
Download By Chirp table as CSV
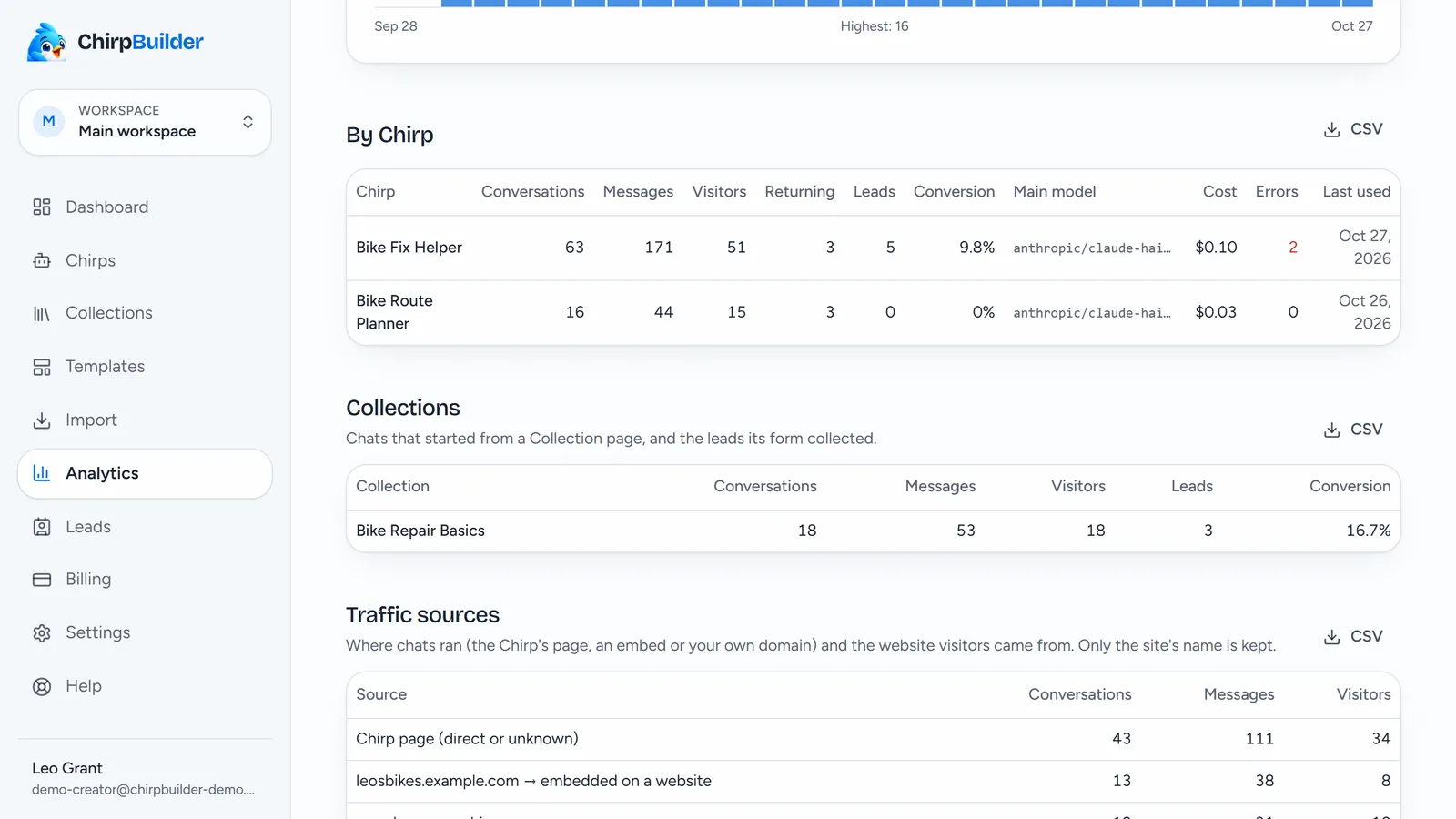click(1353, 129)
